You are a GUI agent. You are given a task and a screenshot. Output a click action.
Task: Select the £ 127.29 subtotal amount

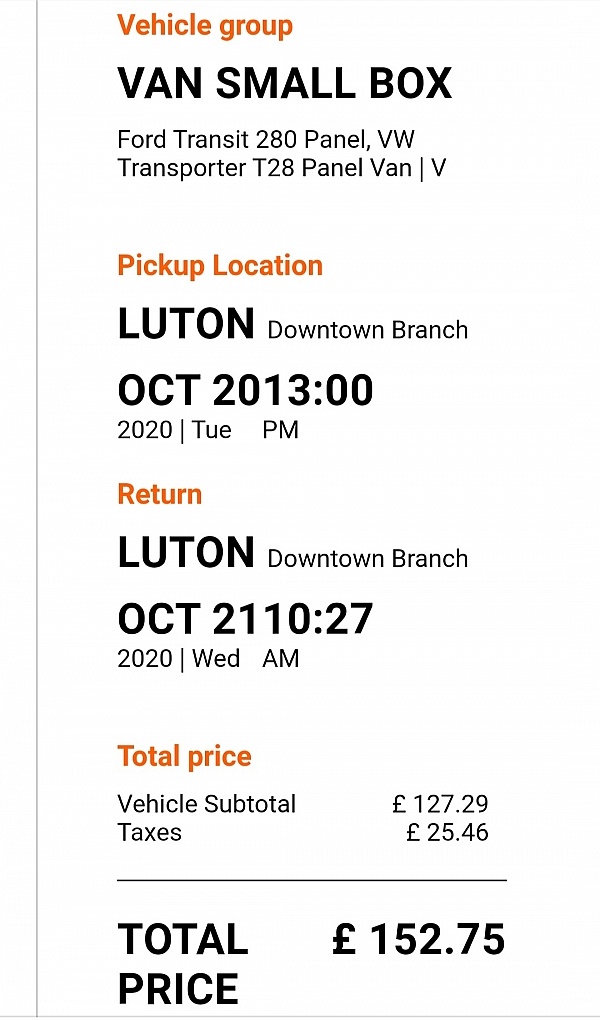(440, 804)
